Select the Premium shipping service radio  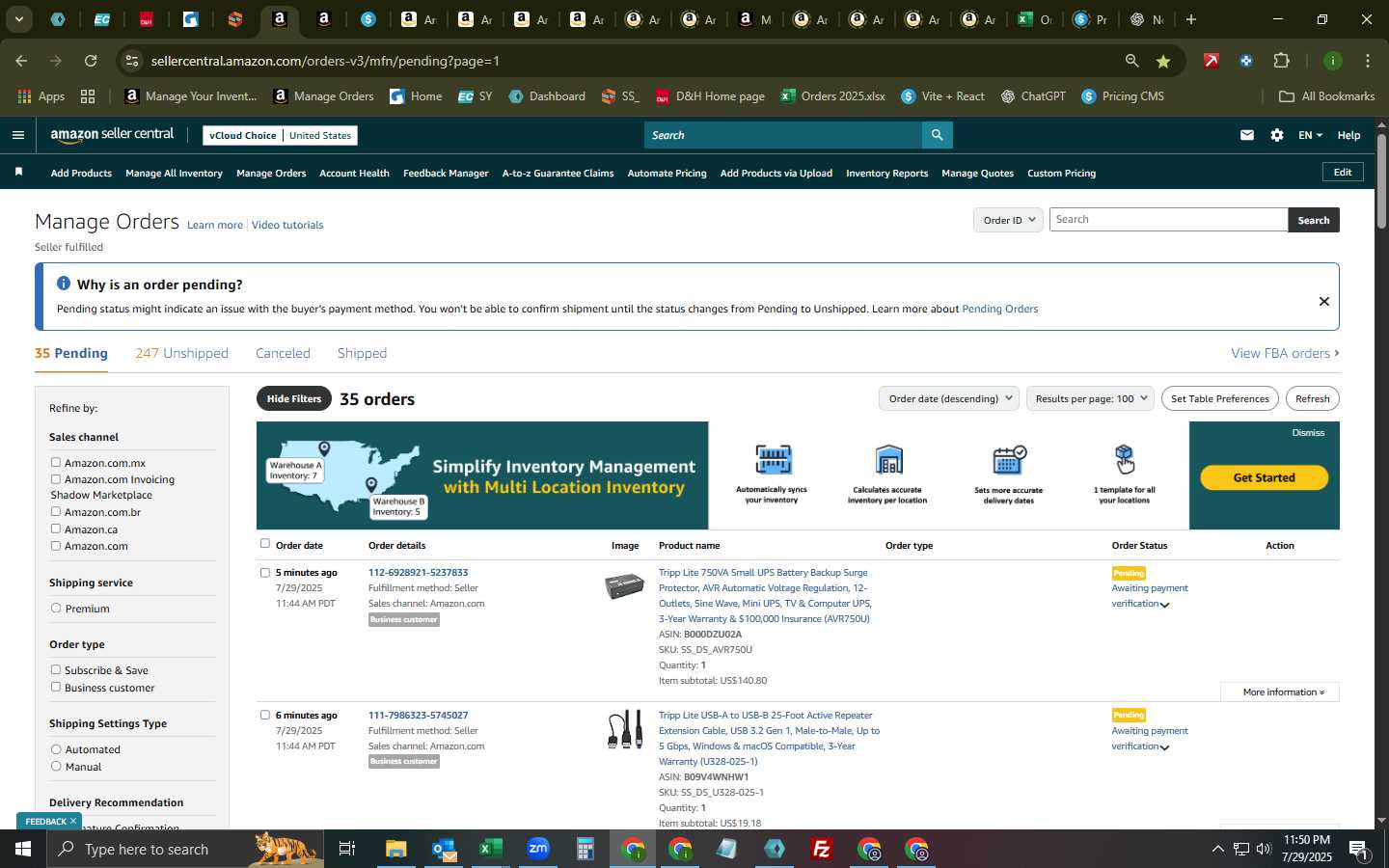pos(56,608)
